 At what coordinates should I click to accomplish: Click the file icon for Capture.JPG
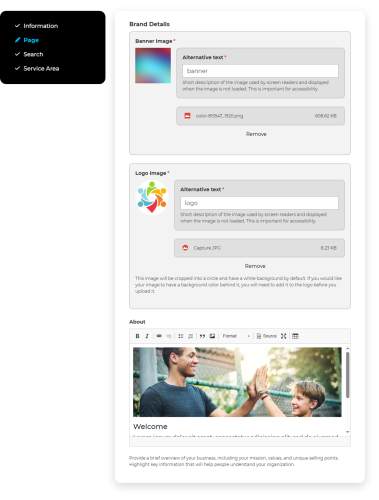pyautogui.click(x=185, y=248)
